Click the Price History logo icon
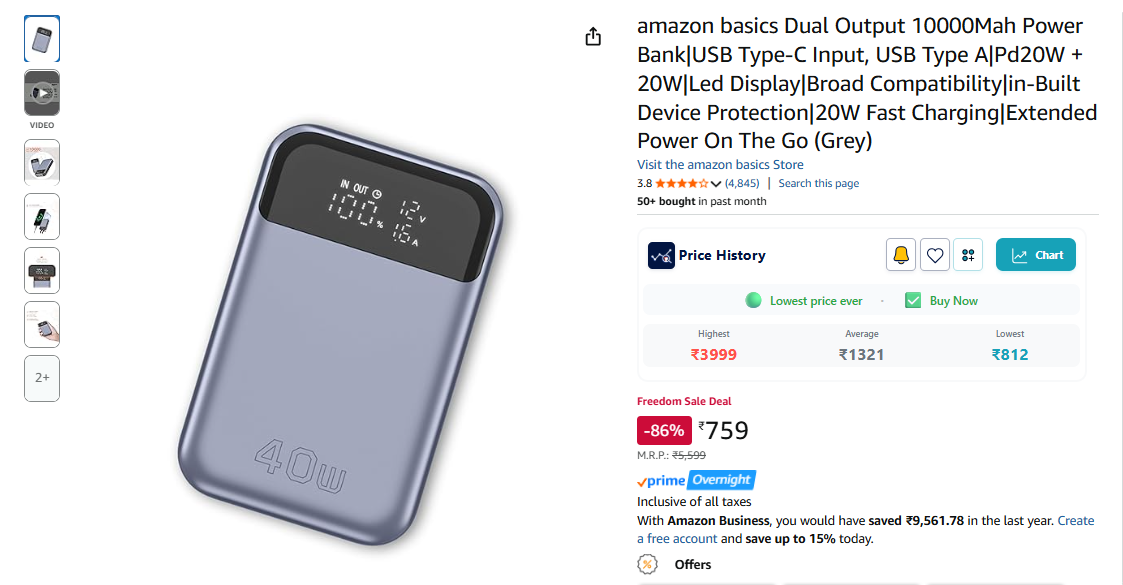Image resolution: width=1123 pixels, height=585 pixels. (x=661, y=255)
